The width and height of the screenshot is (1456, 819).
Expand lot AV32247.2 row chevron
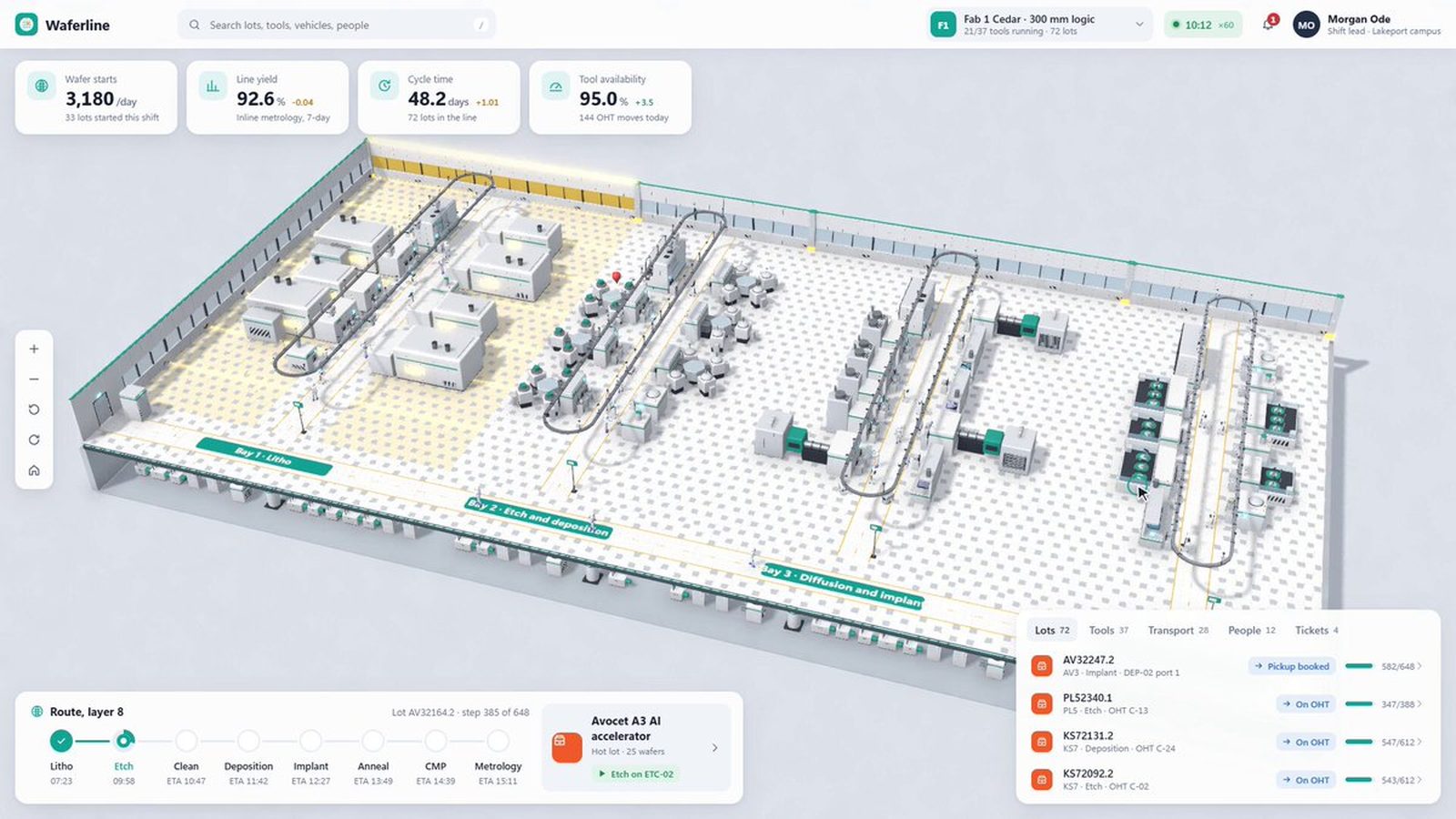[x=1420, y=666]
